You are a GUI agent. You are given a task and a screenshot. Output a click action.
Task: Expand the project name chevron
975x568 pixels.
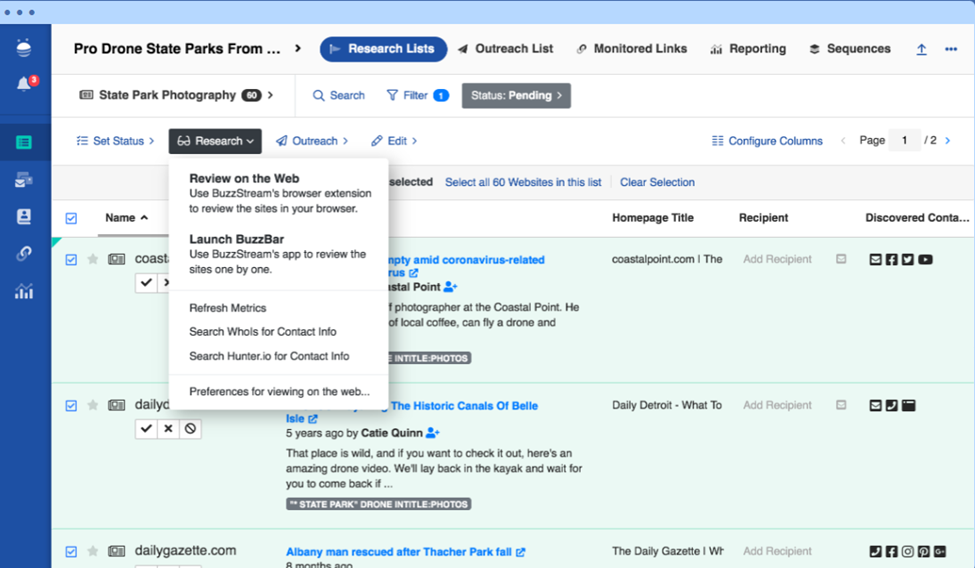pos(298,49)
